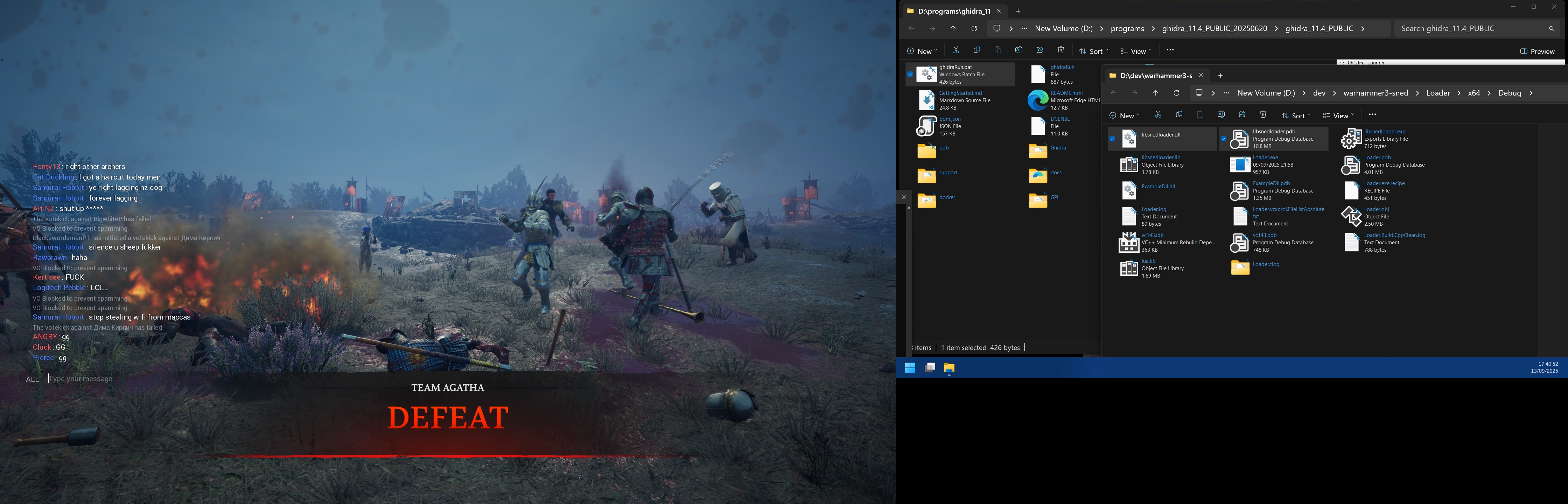Viewport: 1568px width, 504px height.
Task: Click taskbar clock showing 17:40:52
Action: 1544,367
